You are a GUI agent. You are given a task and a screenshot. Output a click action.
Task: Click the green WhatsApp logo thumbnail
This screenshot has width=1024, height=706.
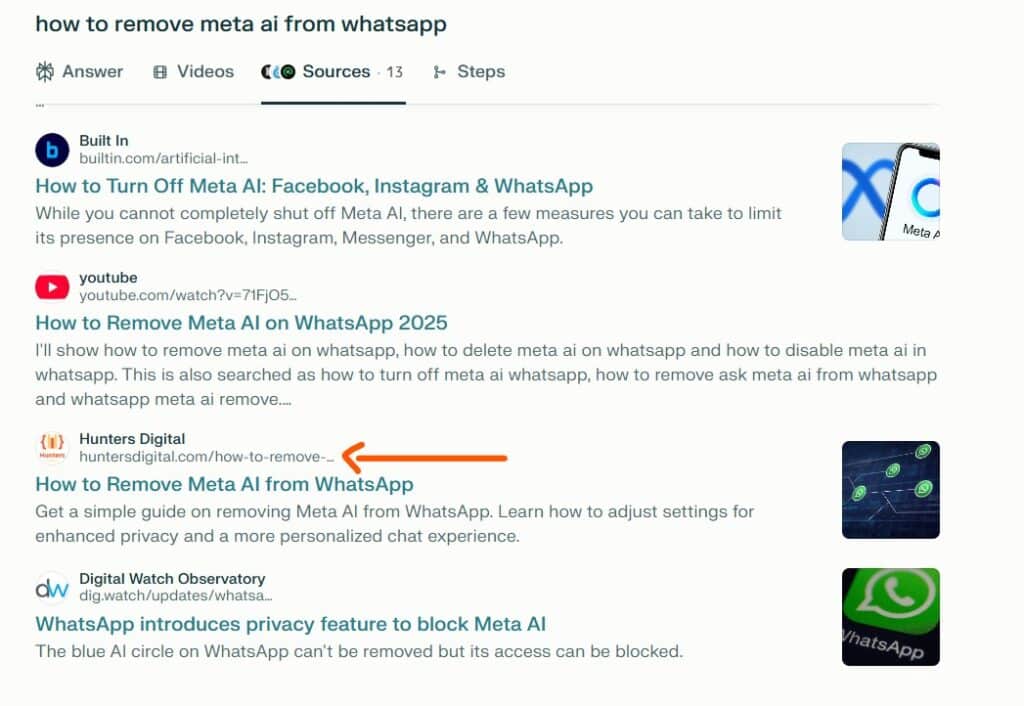pos(890,616)
